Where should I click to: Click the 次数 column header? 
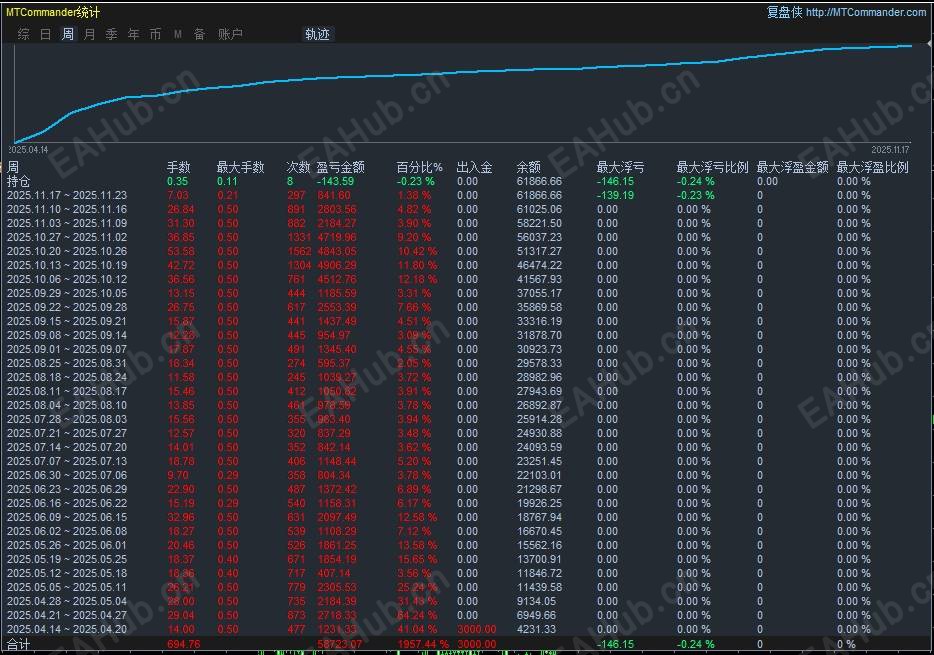(298, 167)
